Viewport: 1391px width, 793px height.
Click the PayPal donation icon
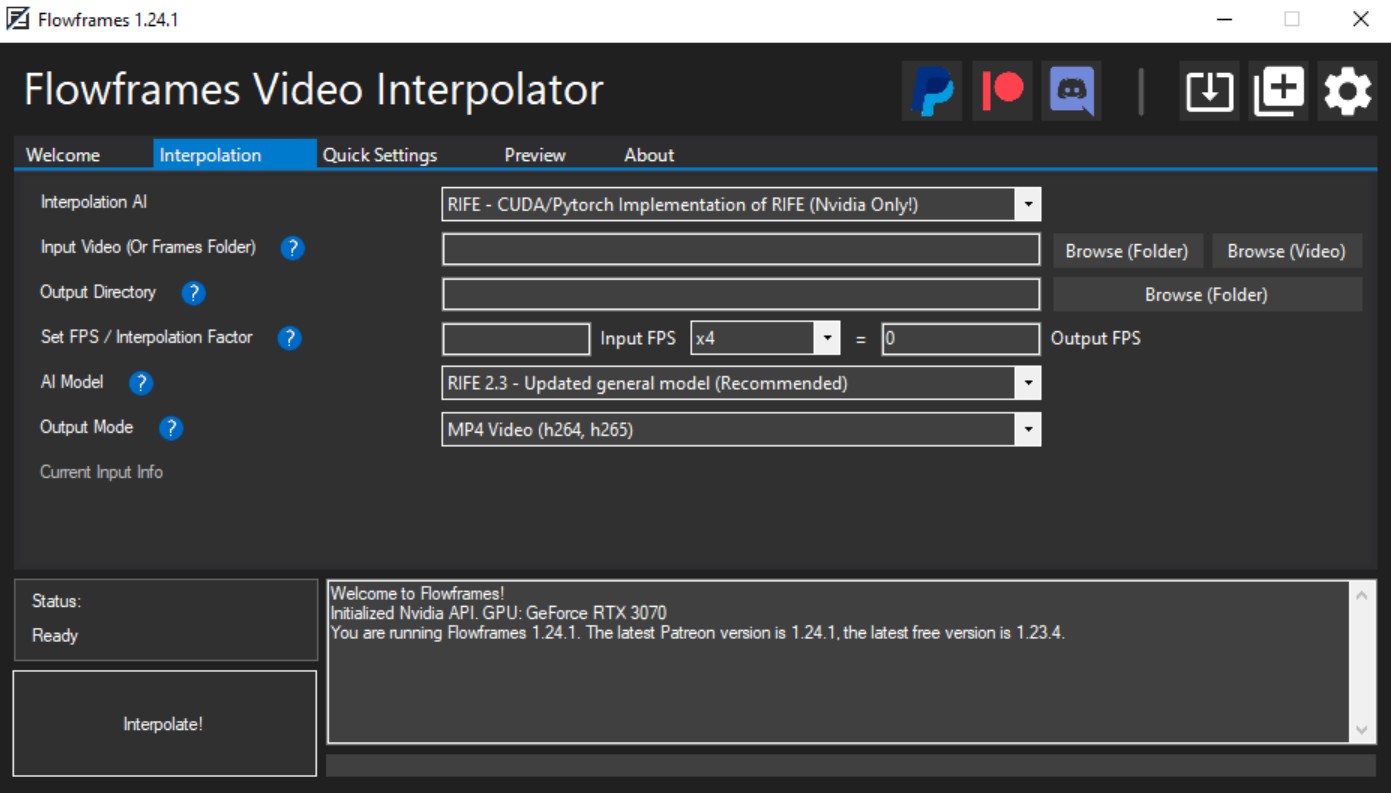click(x=930, y=90)
